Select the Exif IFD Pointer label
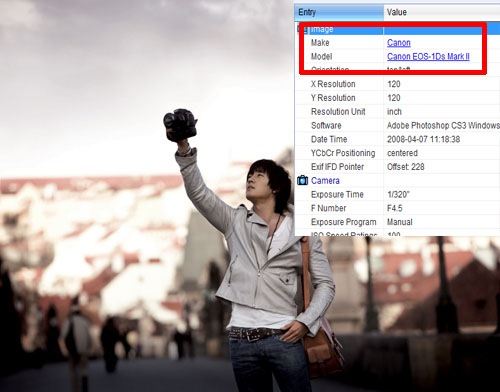Viewport: 500px width, 392px height. [337, 167]
